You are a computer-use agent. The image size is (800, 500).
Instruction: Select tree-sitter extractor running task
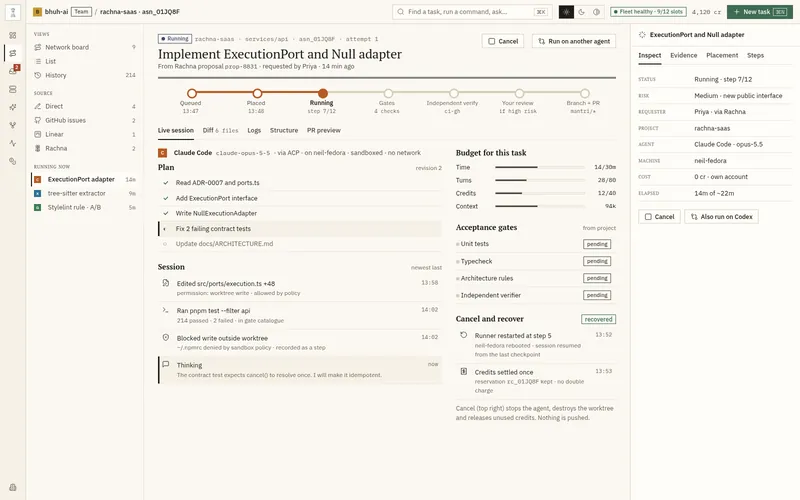point(85,193)
